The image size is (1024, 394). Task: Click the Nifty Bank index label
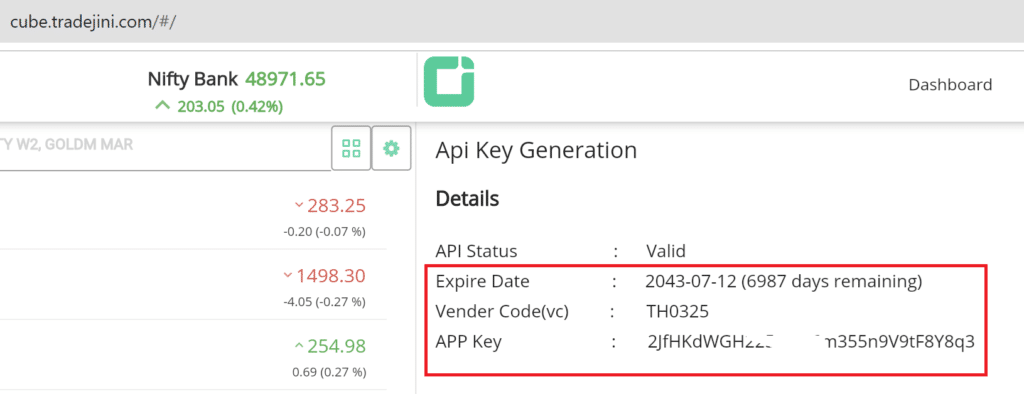coord(193,80)
